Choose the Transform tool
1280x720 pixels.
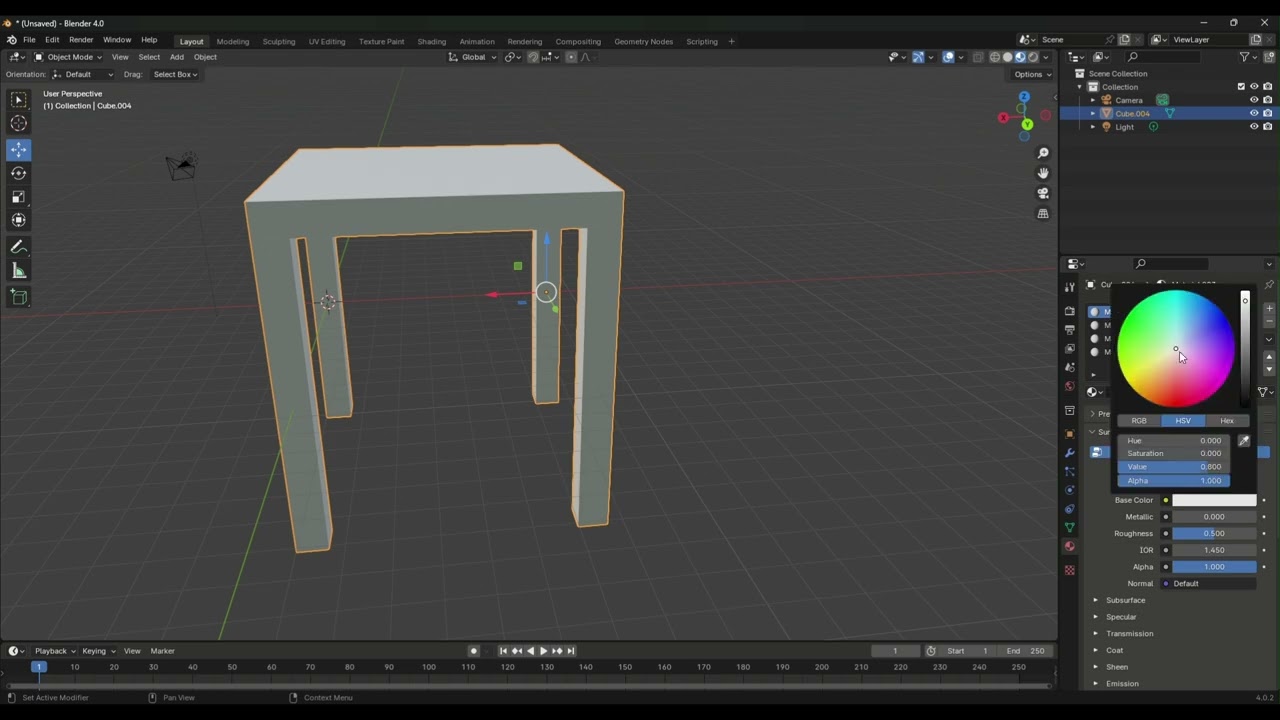pos(19,220)
